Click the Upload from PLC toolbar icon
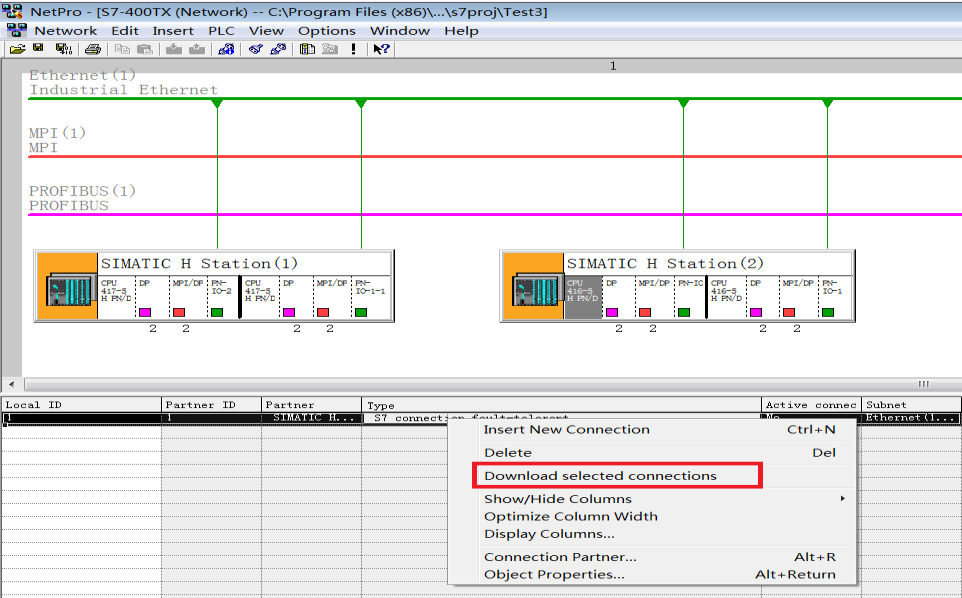Screen dimensions: 962x598 pos(197,49)
